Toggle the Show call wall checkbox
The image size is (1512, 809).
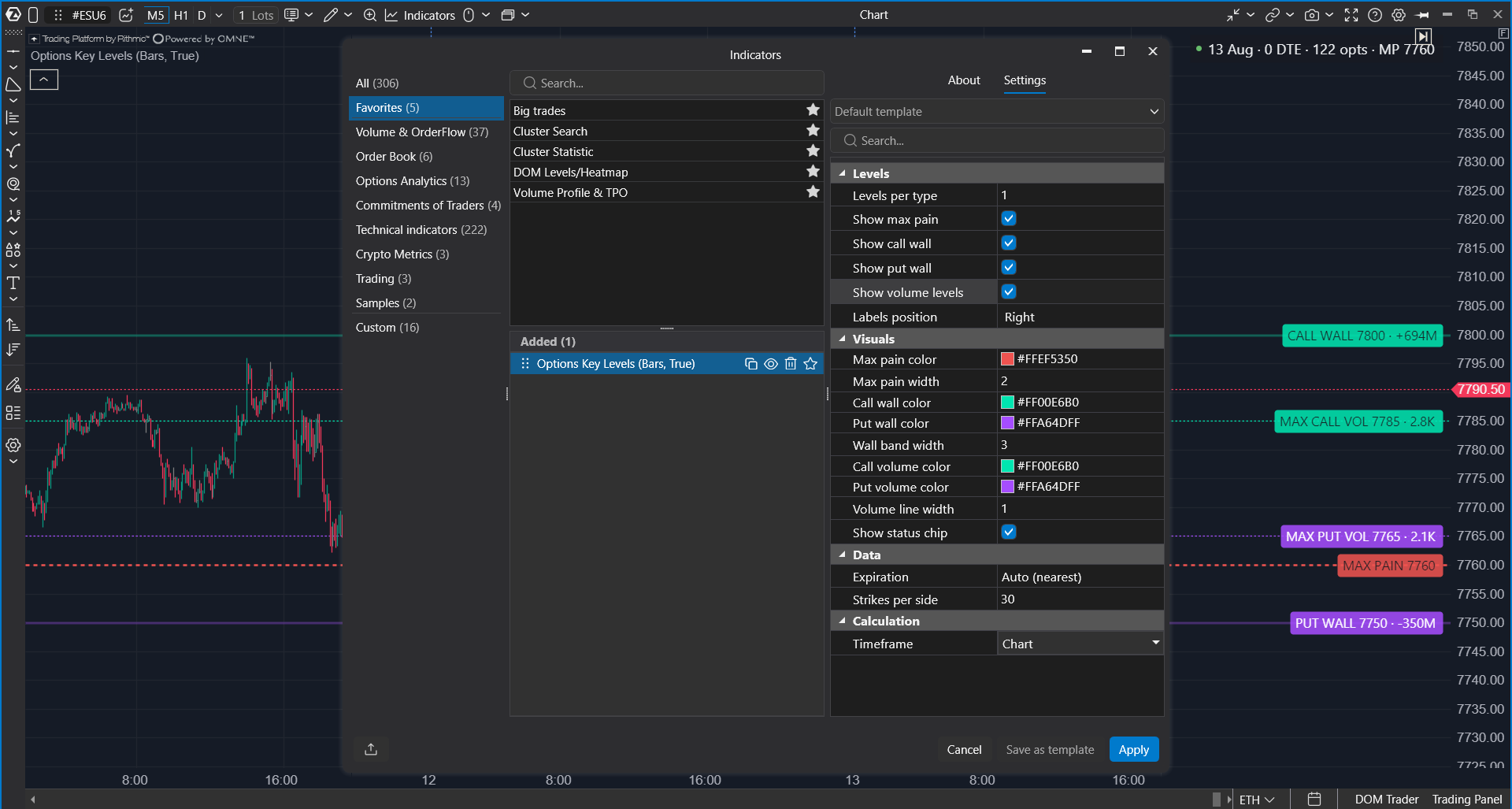click(x=1009, y=243)
